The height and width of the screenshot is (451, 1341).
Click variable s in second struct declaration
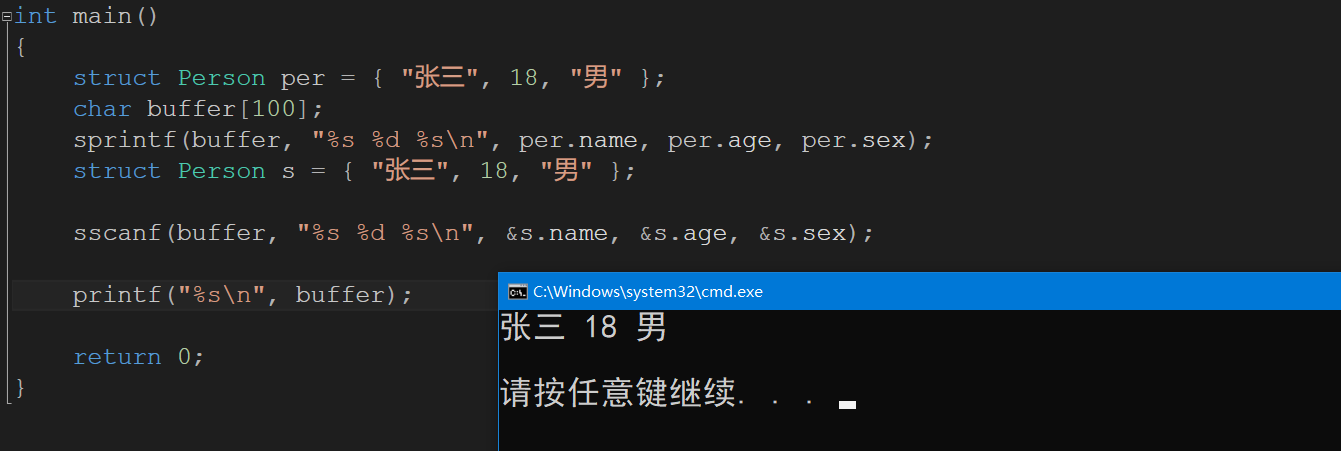click(x=288, y=171)
